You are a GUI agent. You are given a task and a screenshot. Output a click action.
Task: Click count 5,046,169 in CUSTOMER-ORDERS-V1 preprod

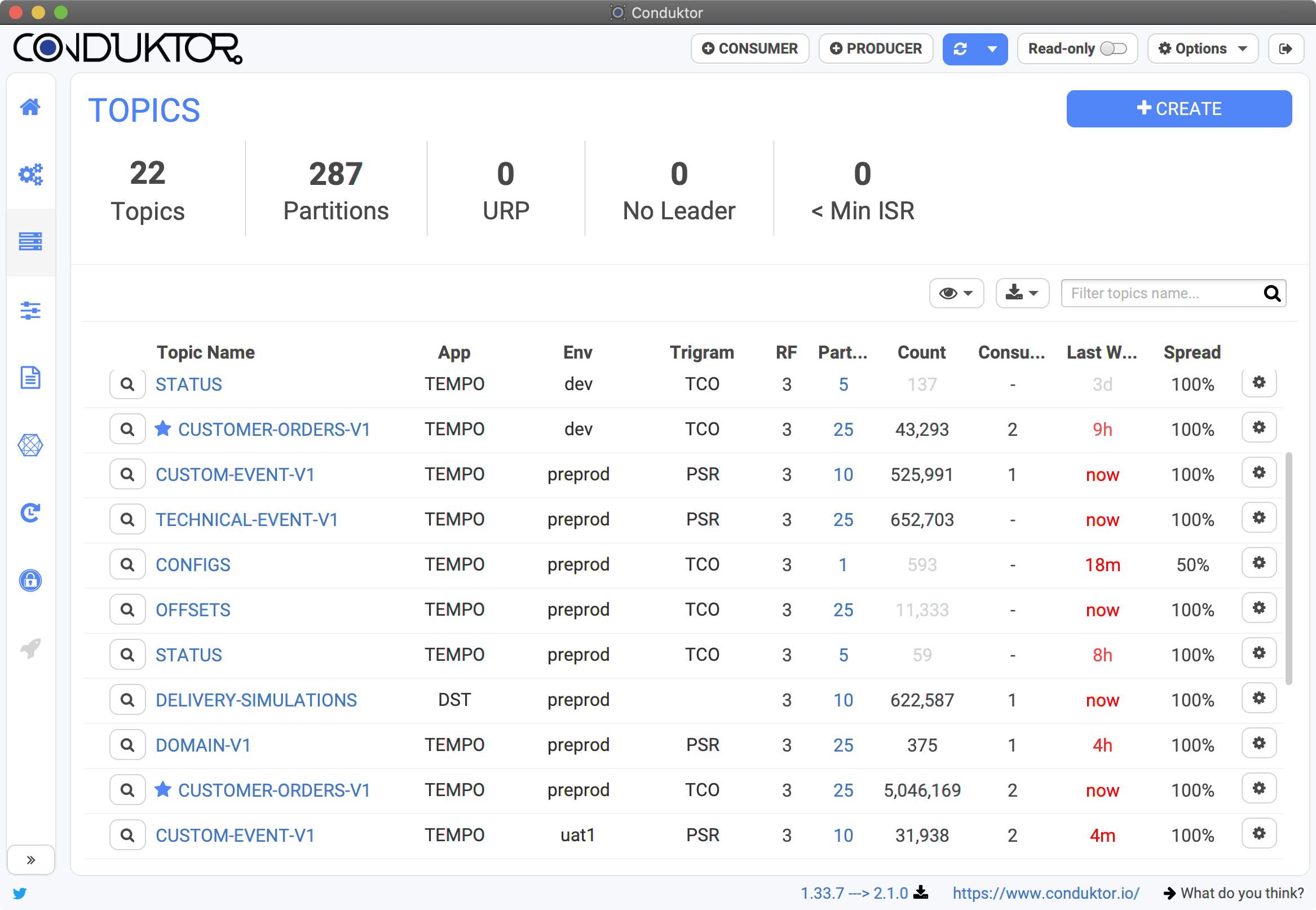(x=921, y=790)
